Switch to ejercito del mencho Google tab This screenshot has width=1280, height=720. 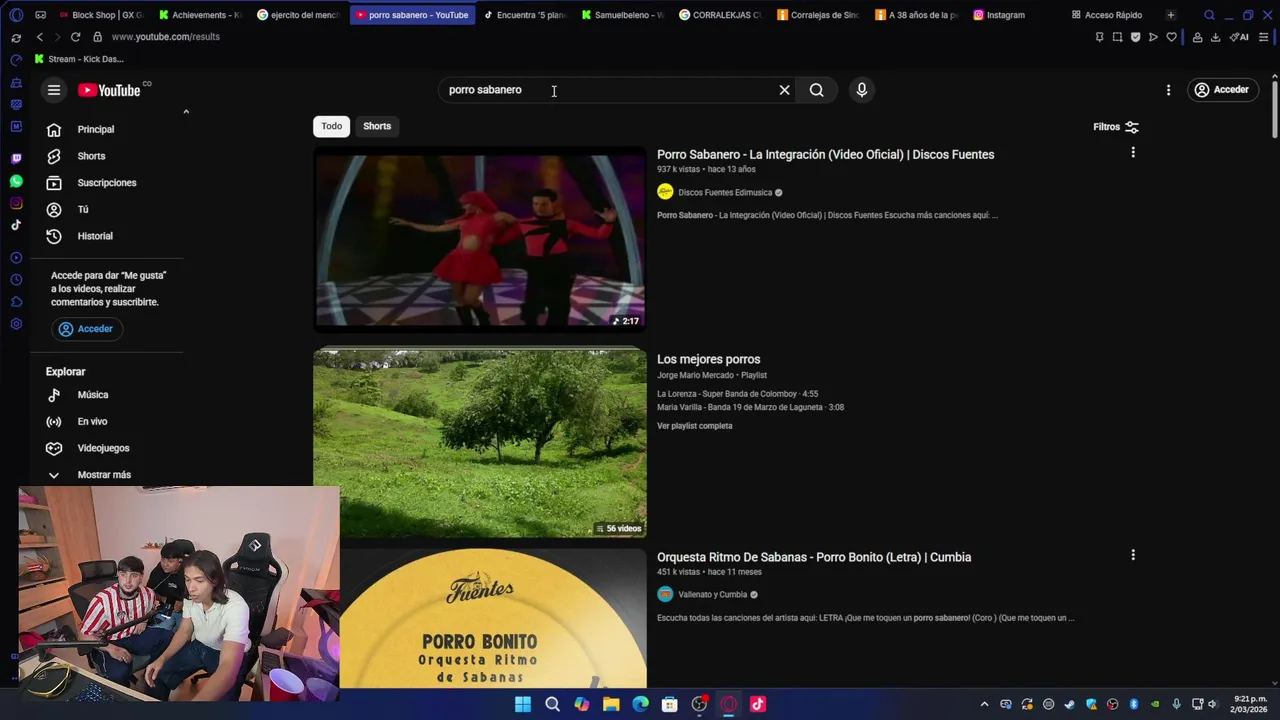tap(299, 15)
